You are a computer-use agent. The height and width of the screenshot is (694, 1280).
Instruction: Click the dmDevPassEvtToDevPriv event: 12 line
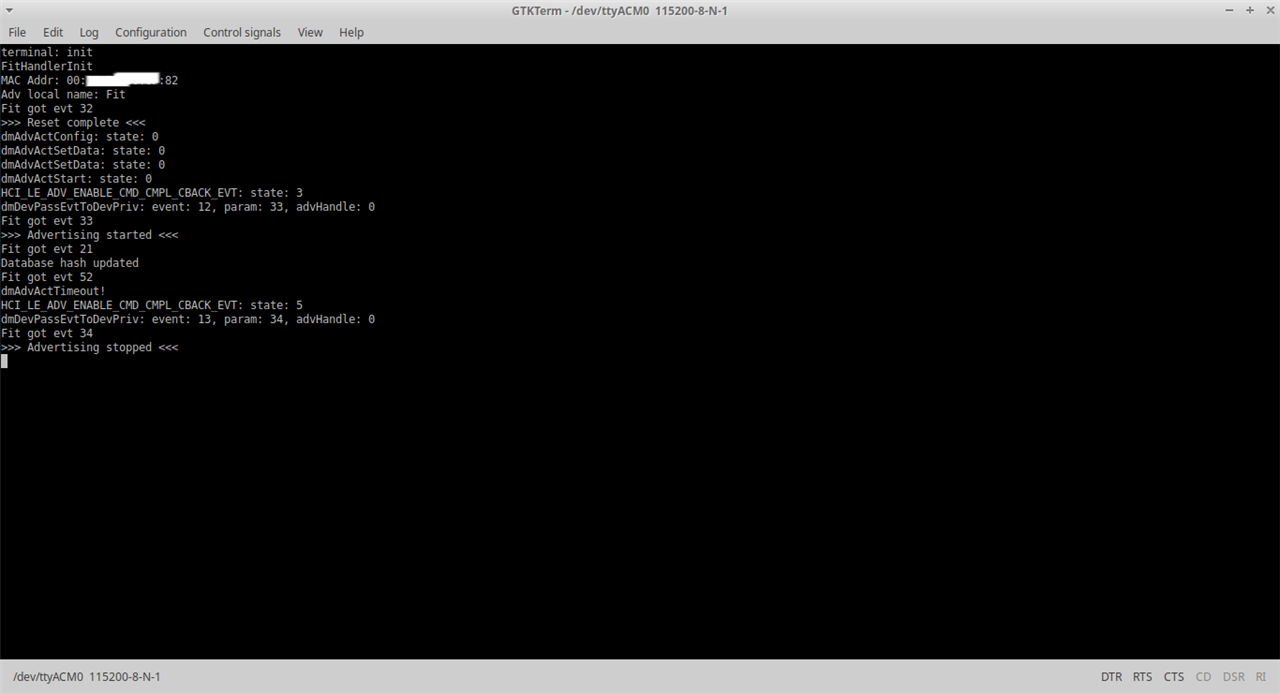(x=188, y=207)
